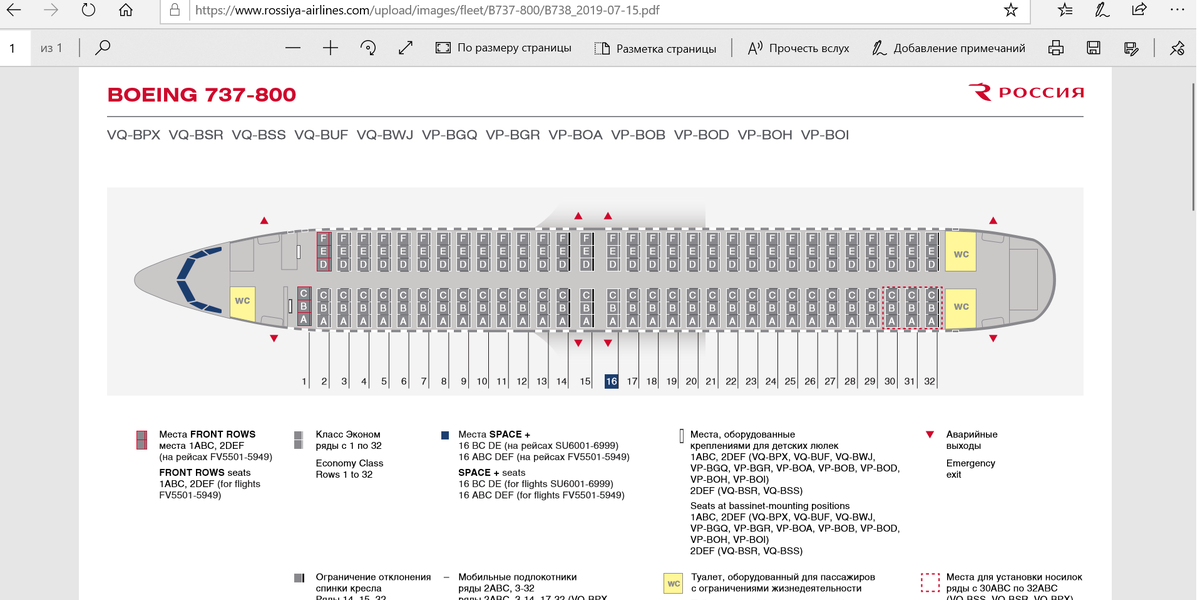Click registration 'VQ-BPX' text

click(x=134, y=135)
